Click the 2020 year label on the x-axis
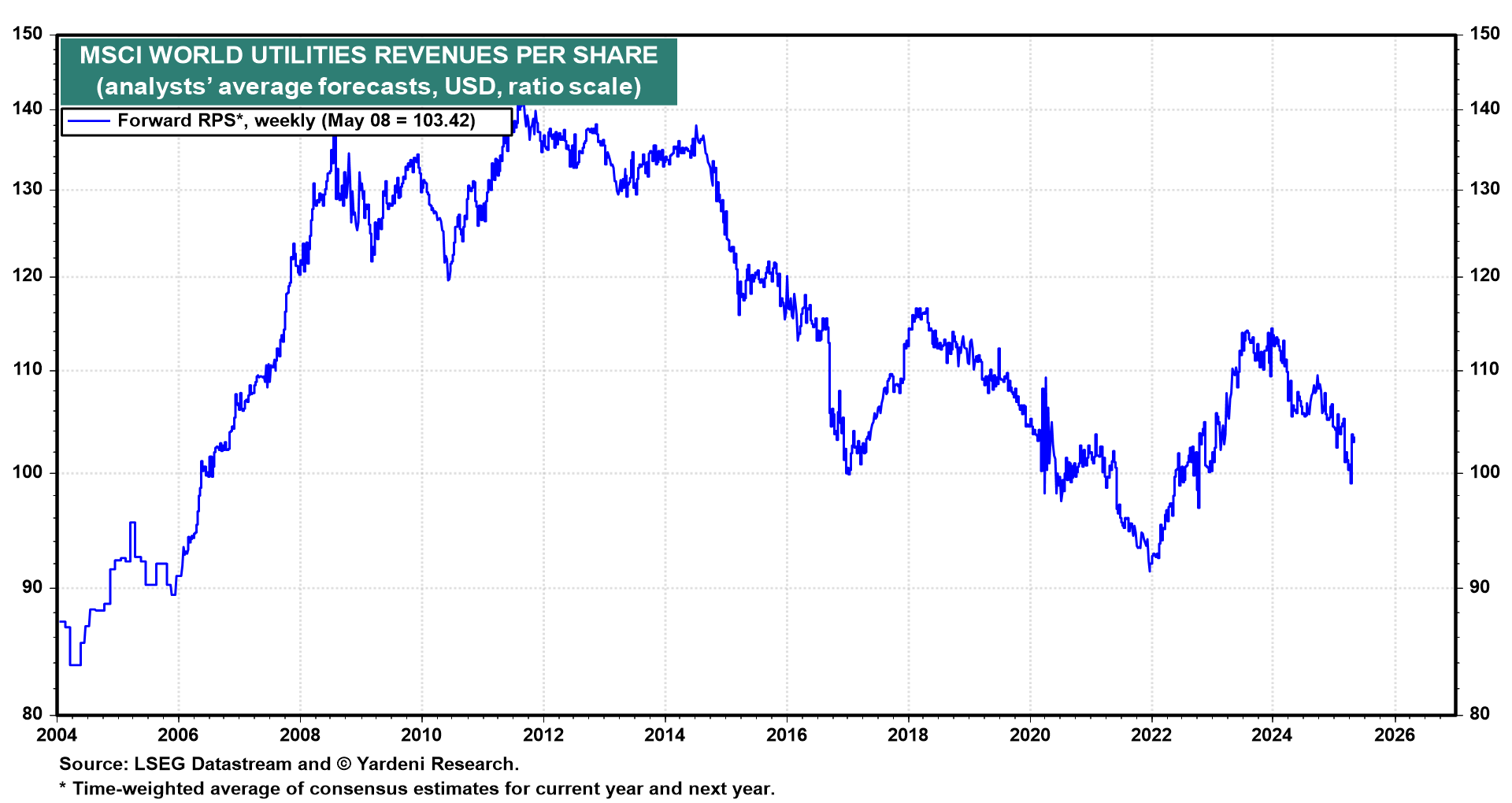The width and height of the screenshot is (1512, 803). click(1030, 735)
